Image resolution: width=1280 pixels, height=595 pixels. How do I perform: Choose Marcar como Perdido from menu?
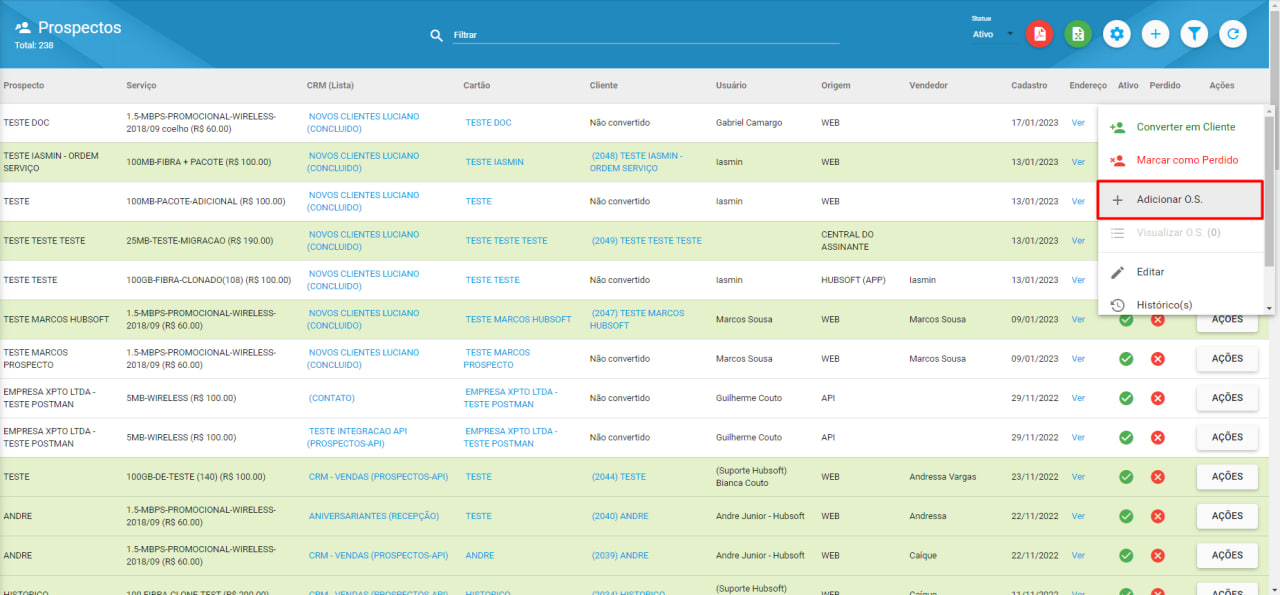coord(1181,160)
